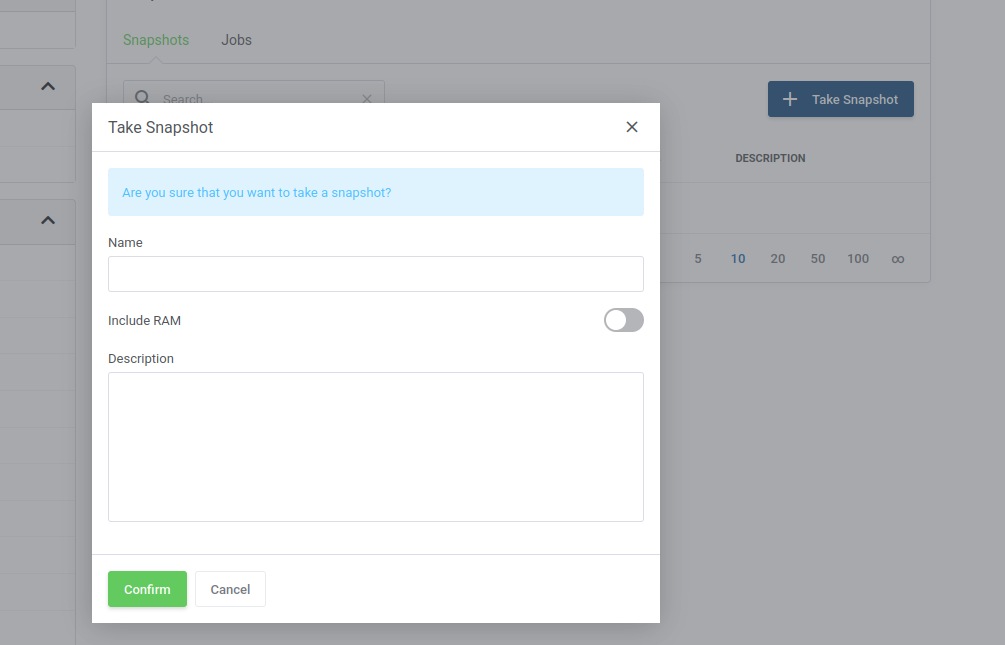Viewport: 1005px width, 645px height.
Task: Focus the snapshot Name input field
Action: point(376,274)
